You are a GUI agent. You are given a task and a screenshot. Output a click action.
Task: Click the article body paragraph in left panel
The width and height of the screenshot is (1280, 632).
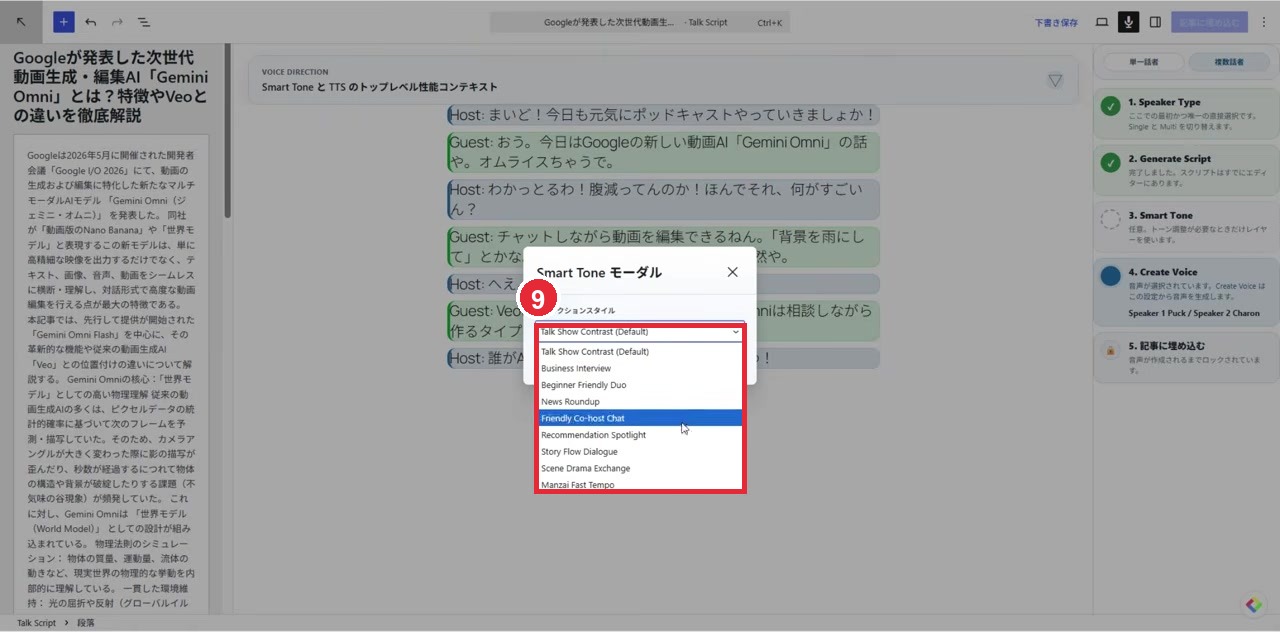pos(111,380)
